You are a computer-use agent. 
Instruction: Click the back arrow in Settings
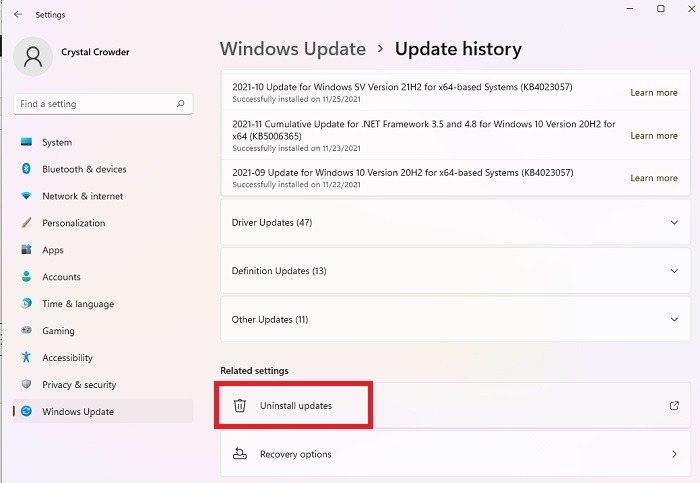[x=18, y=14]
